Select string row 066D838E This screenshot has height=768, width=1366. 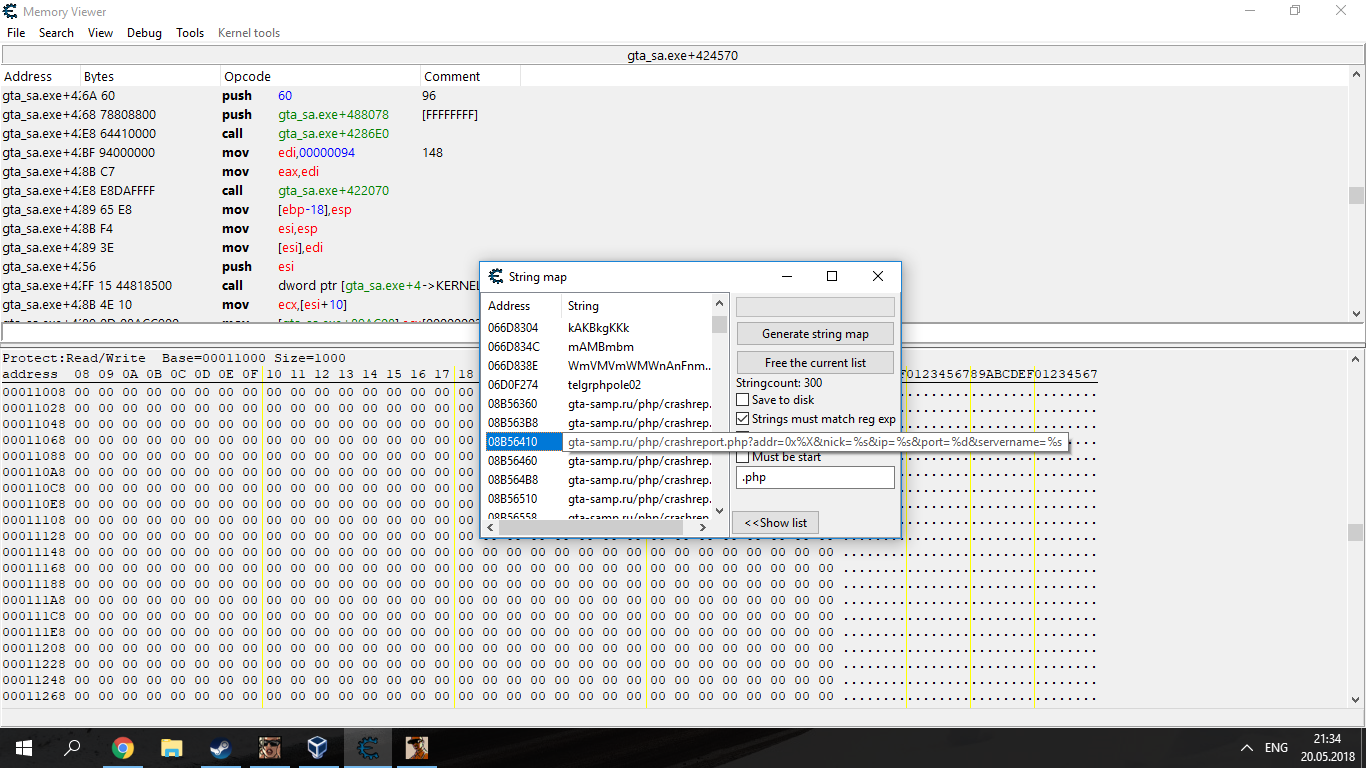[x=597, y=365]
